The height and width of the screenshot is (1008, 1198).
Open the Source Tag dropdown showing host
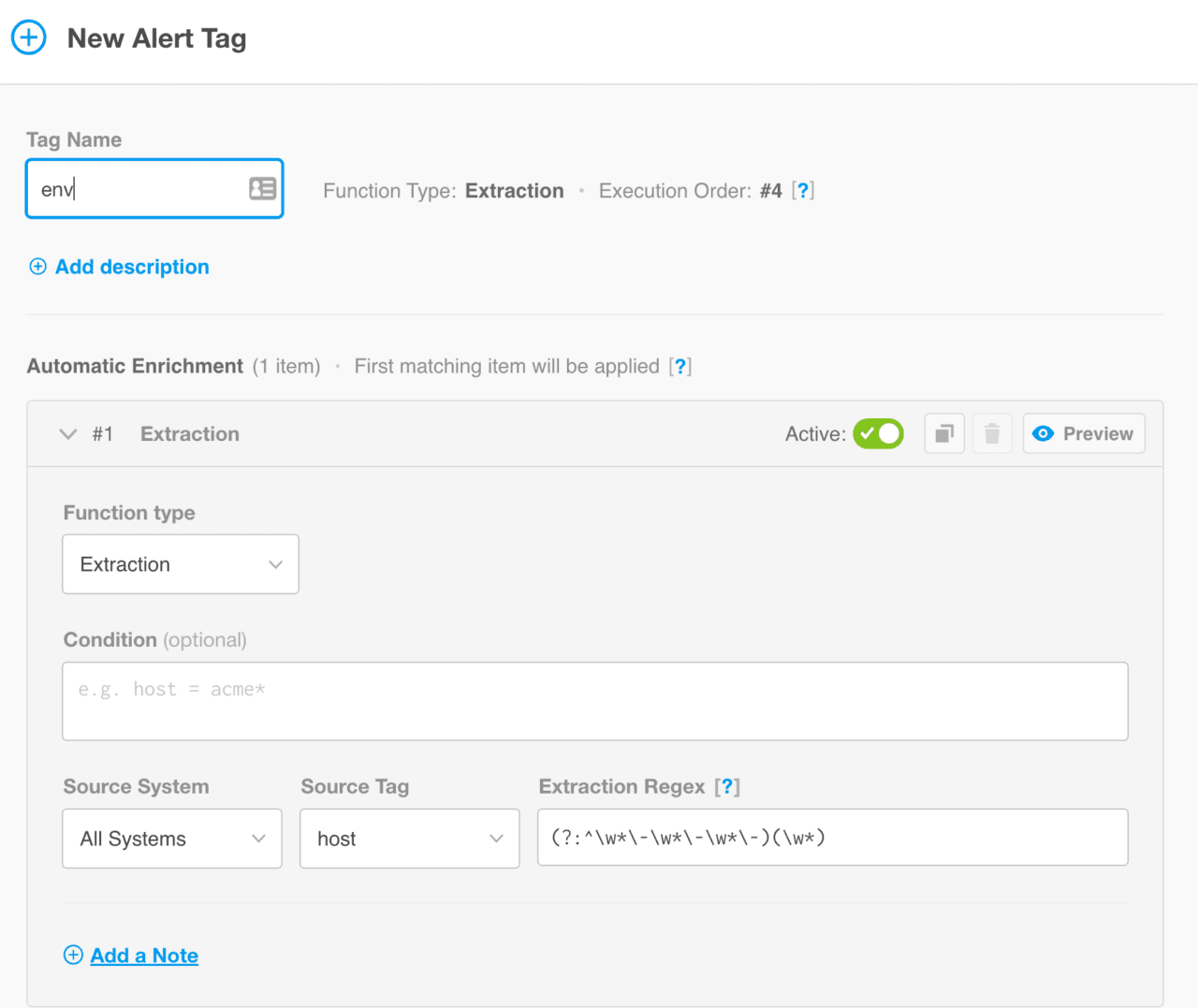[409, 839]
